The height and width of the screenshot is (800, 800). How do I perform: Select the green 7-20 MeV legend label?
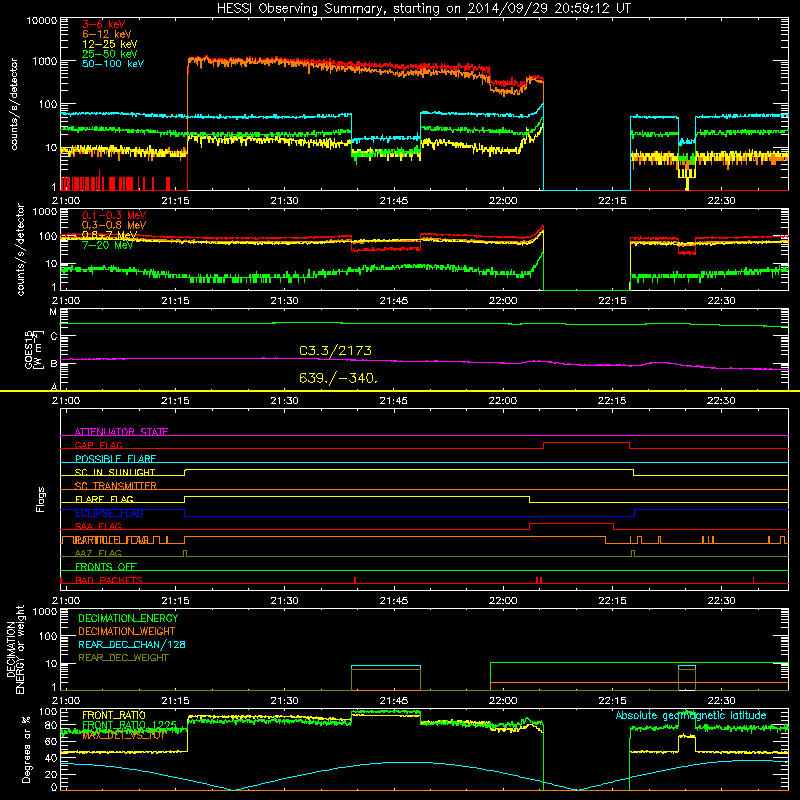107,245
